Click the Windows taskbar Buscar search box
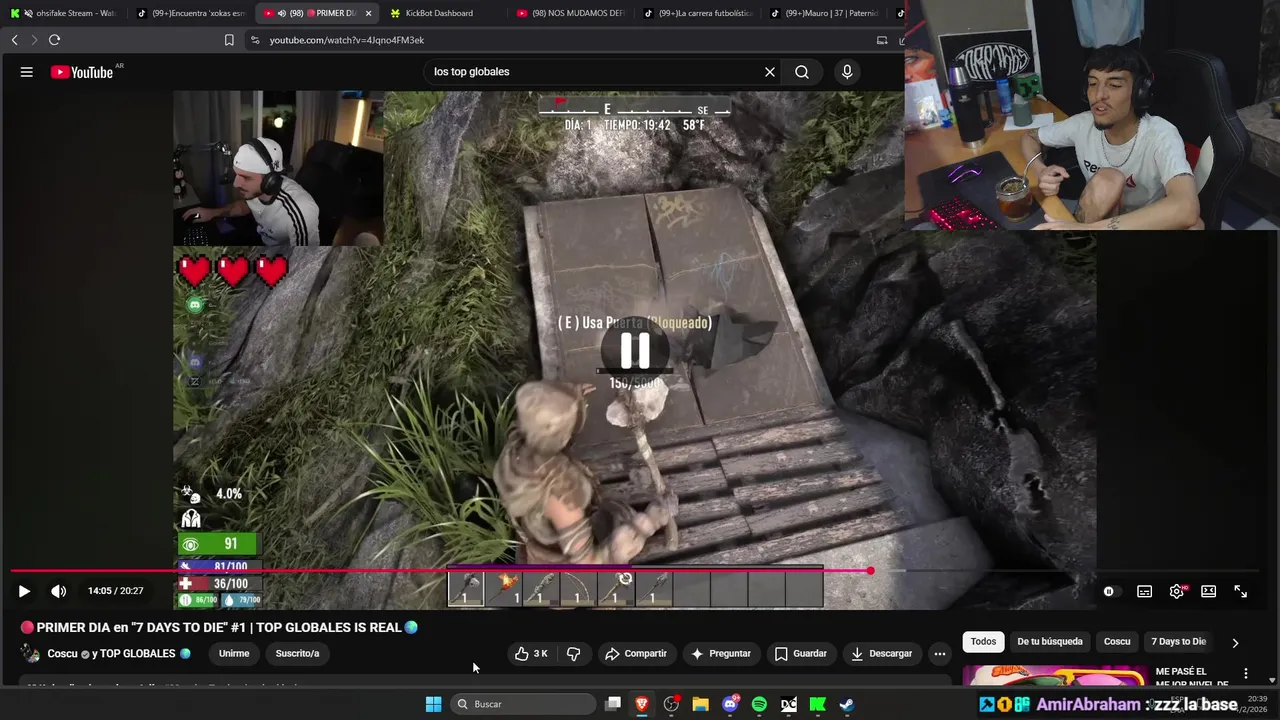1280x720 pixels. coord(525,704)
